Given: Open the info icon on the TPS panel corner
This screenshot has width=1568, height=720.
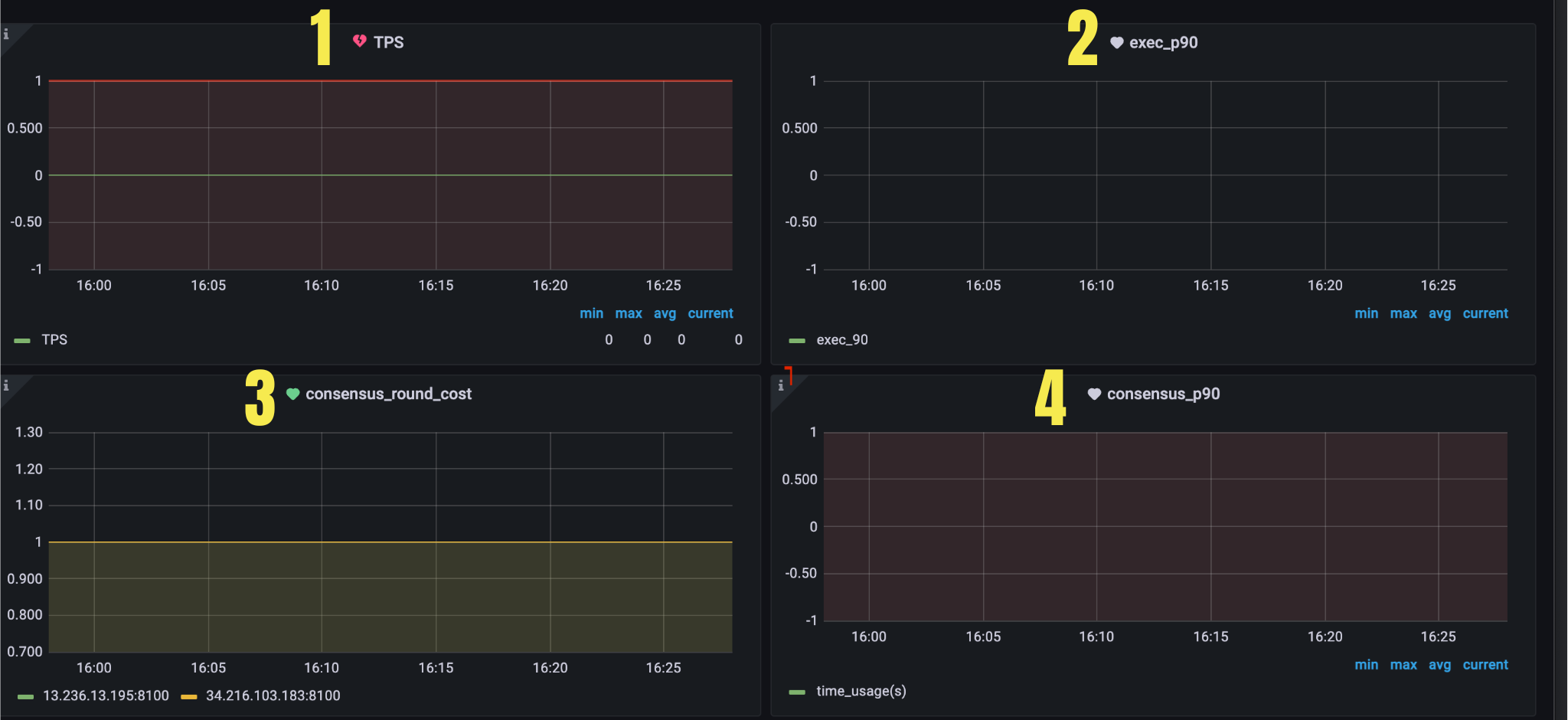Looking at the screenshot, I should click(x=6, y=34).
